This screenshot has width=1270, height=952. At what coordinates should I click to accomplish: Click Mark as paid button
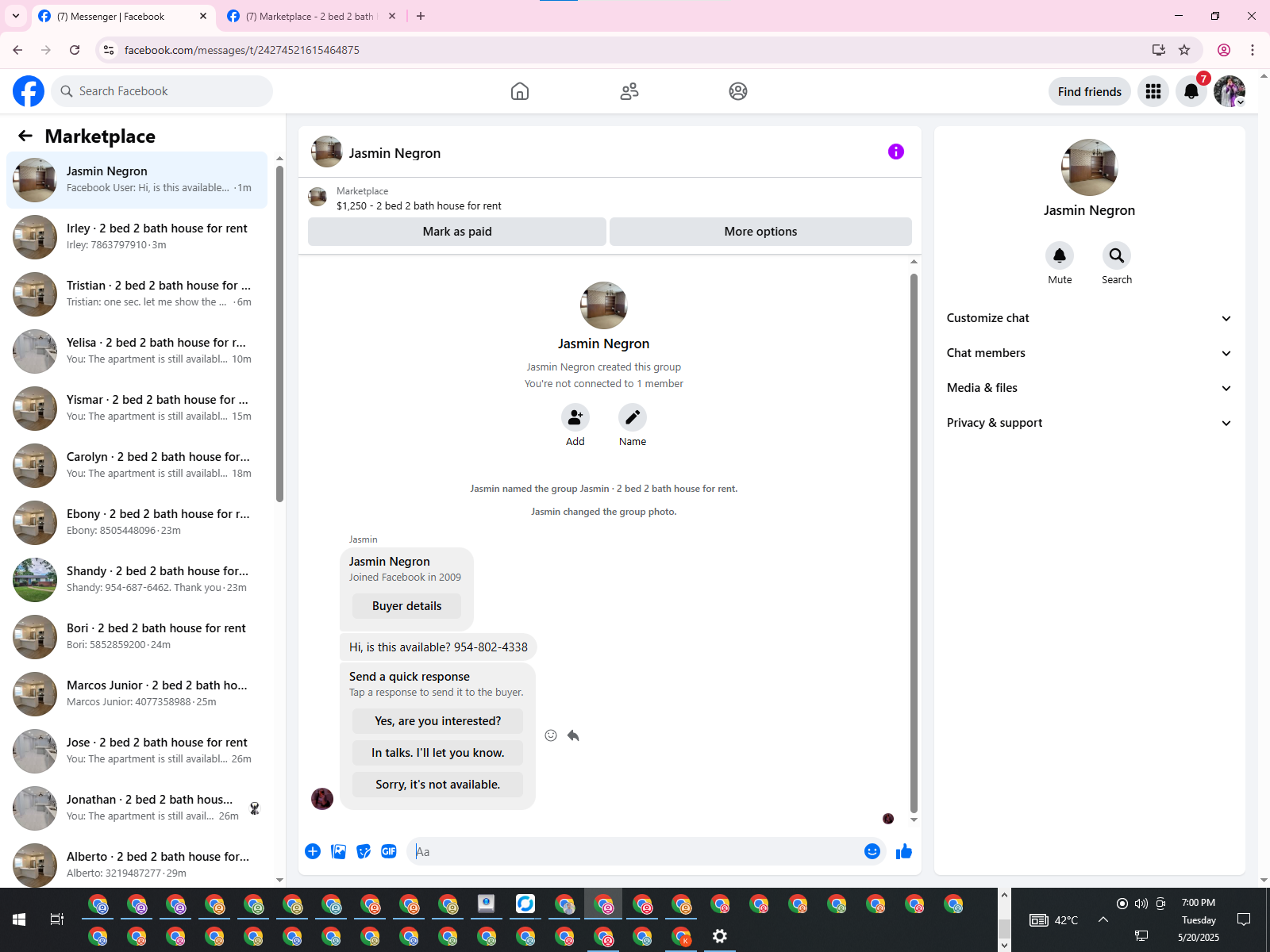[457, 232]
